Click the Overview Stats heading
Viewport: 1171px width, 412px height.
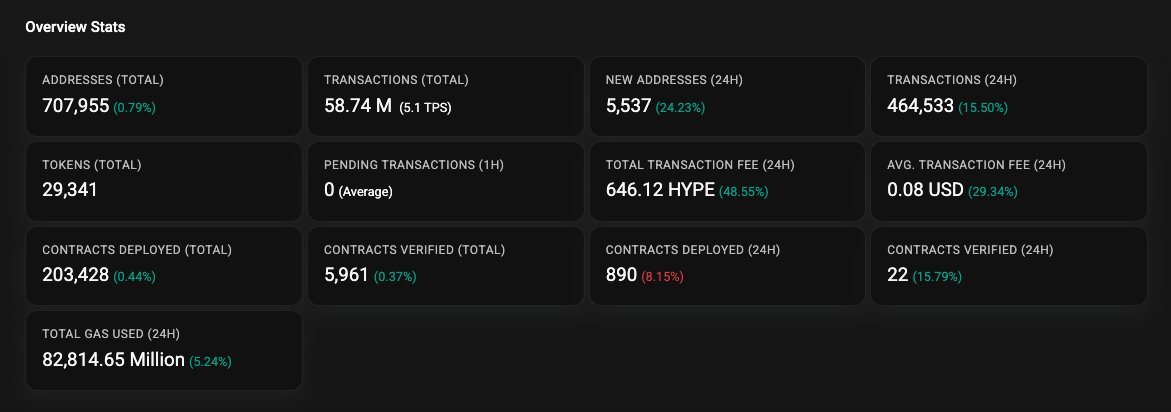tap(75, 27)
